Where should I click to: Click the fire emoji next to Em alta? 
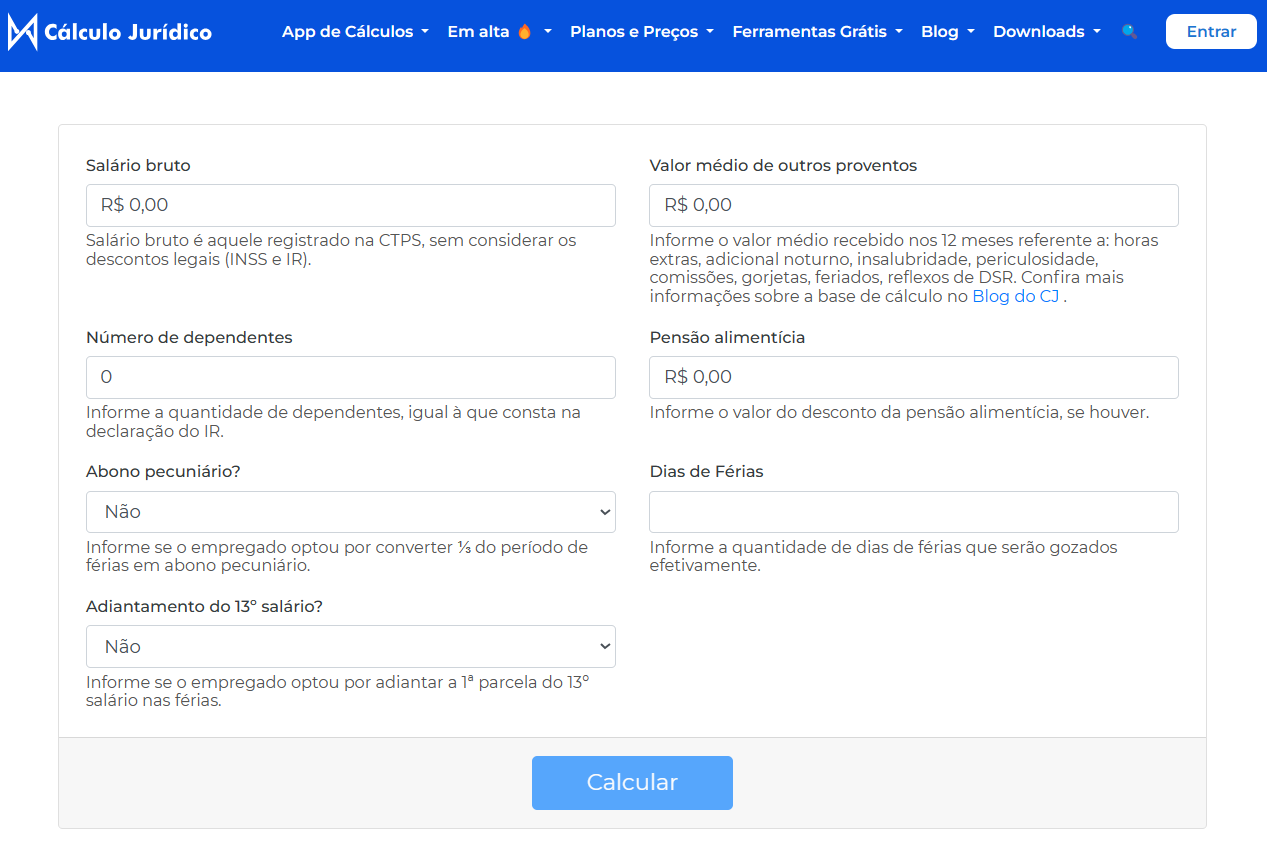526,31
